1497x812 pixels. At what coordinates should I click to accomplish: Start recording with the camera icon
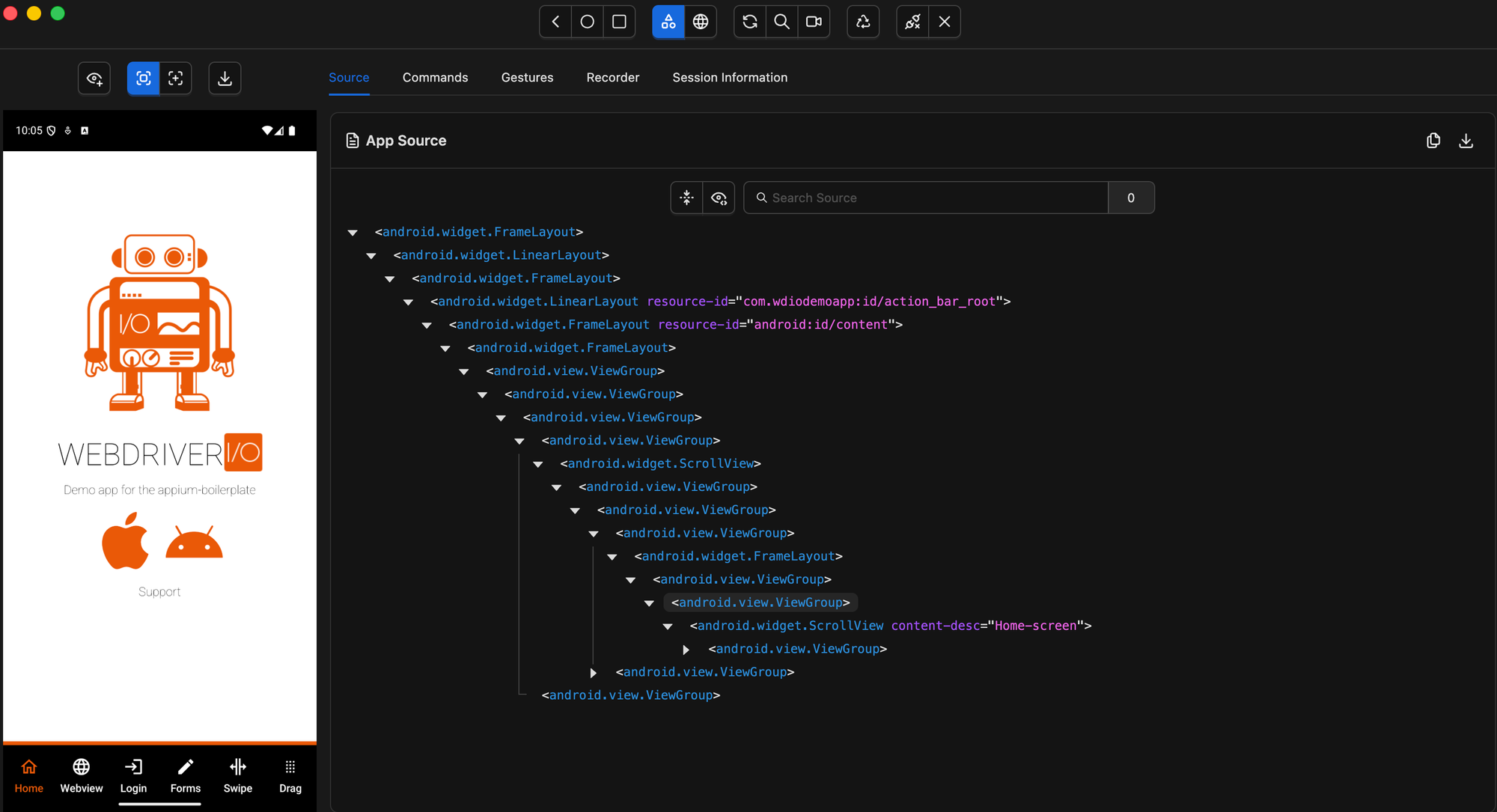pos(814,22)
